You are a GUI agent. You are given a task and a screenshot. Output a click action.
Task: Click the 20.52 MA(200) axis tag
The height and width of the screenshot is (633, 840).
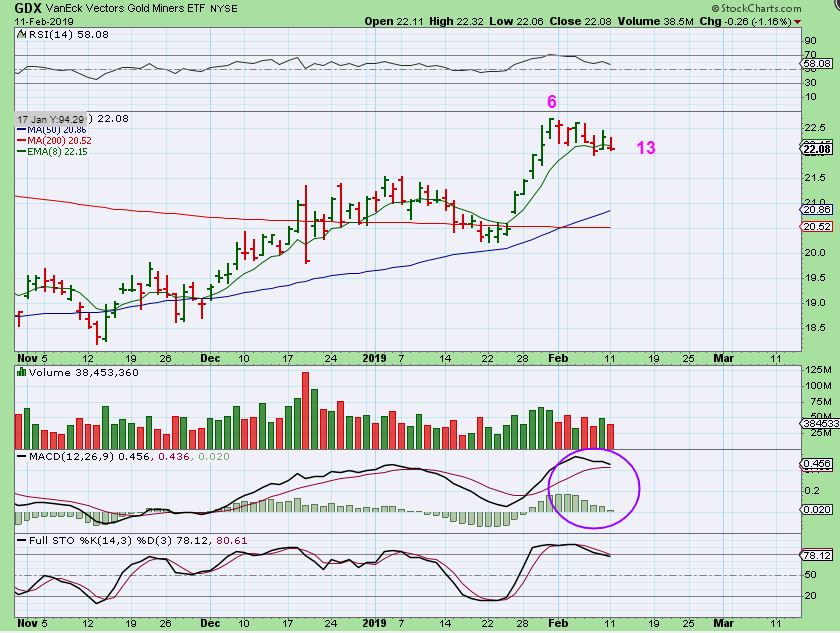tap(817, 227)
